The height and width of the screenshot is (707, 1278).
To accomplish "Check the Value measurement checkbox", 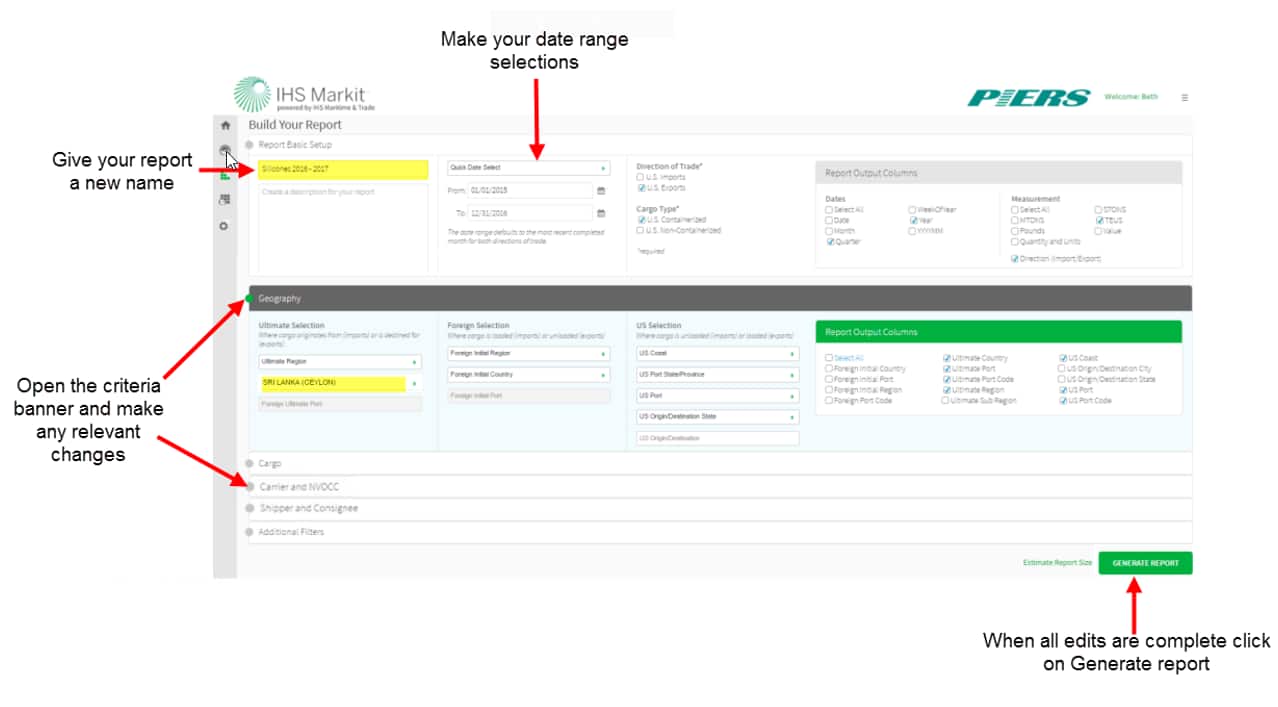I will click(x=1099, y=231).
